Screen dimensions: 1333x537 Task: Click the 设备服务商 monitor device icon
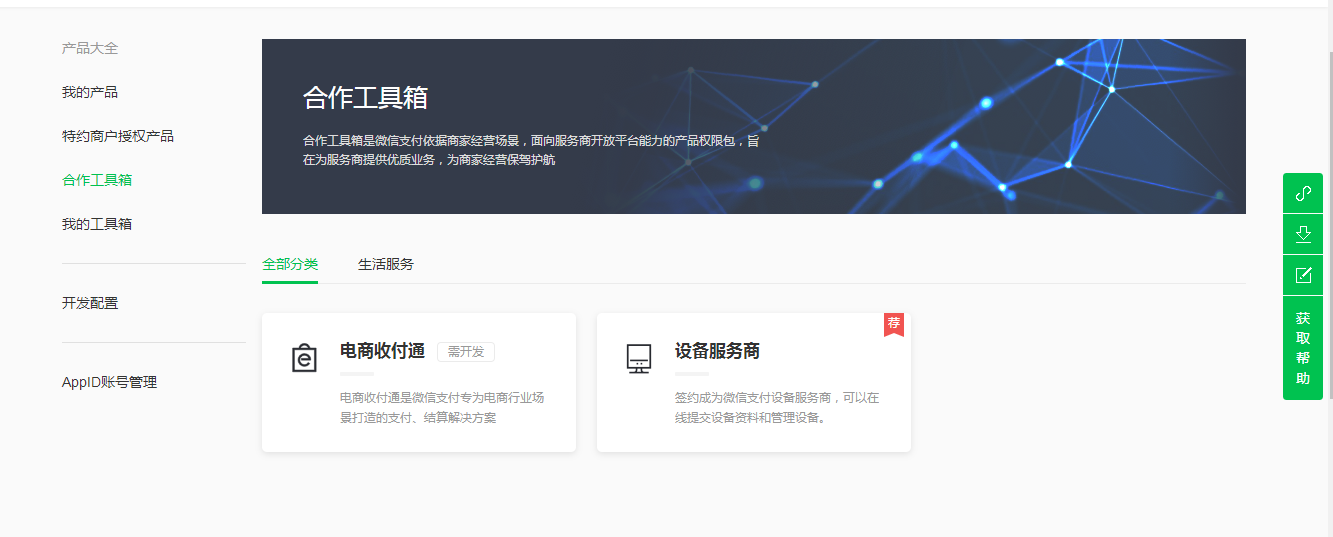tap(639, 358)
